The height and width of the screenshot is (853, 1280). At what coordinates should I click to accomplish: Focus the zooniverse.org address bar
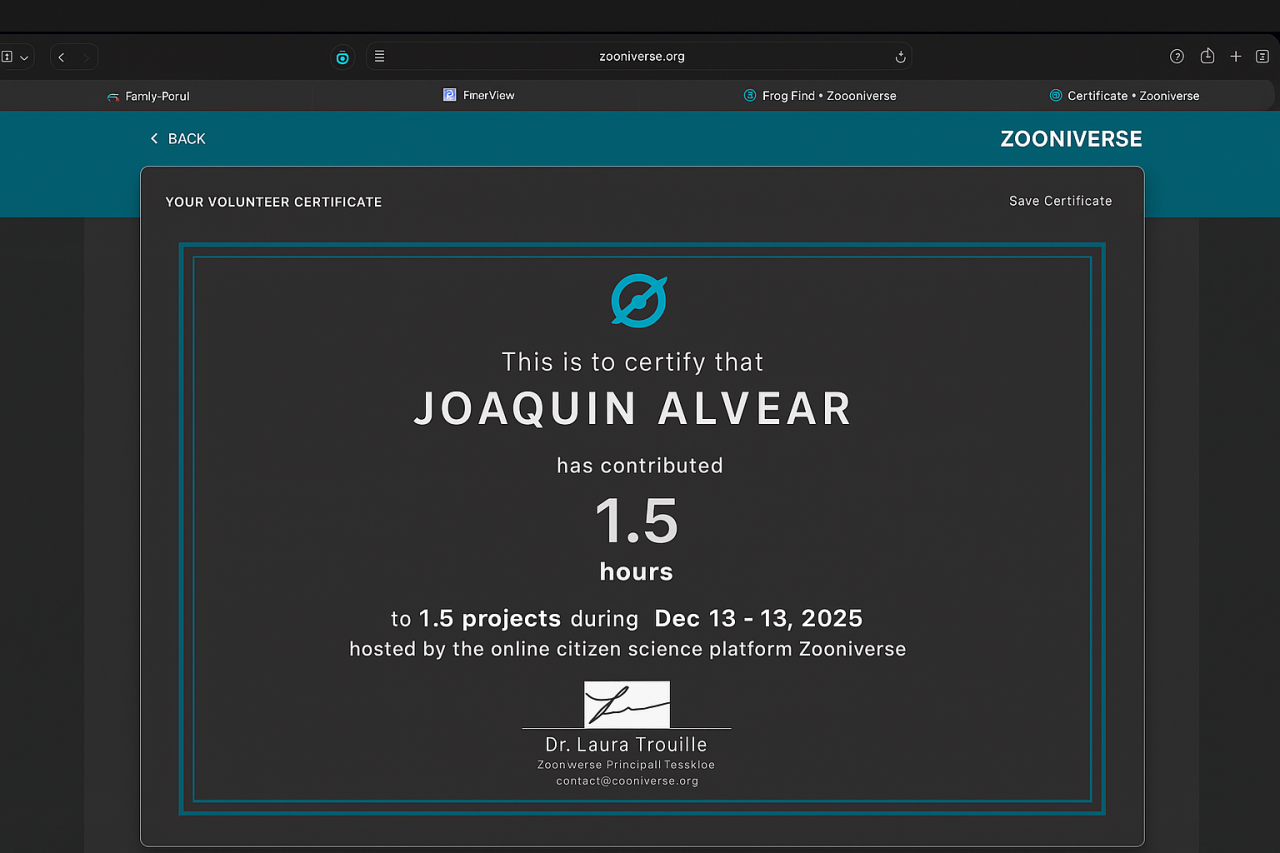point(638,56)
